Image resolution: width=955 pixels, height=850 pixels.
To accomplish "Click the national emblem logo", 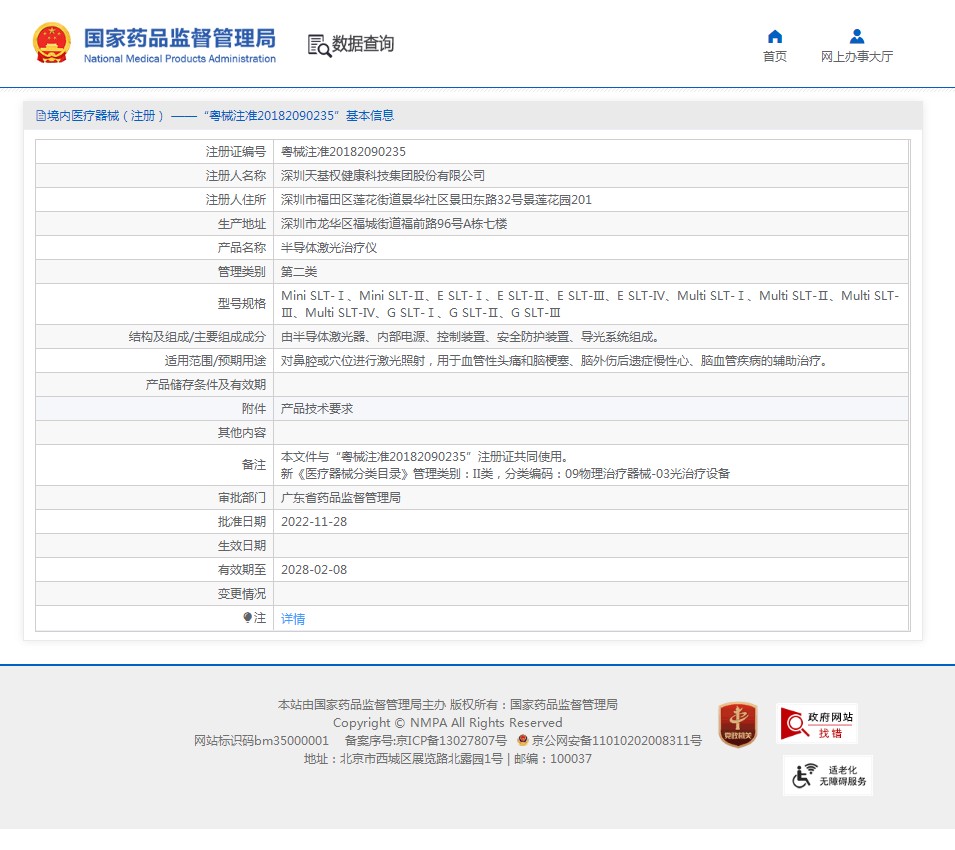I will [x=52, y=43].
